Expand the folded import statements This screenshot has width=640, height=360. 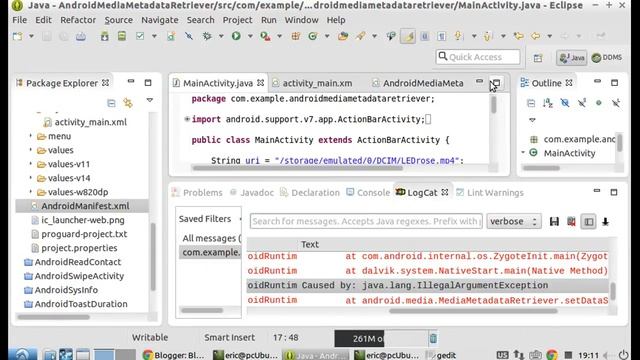(x=187, y=119)
